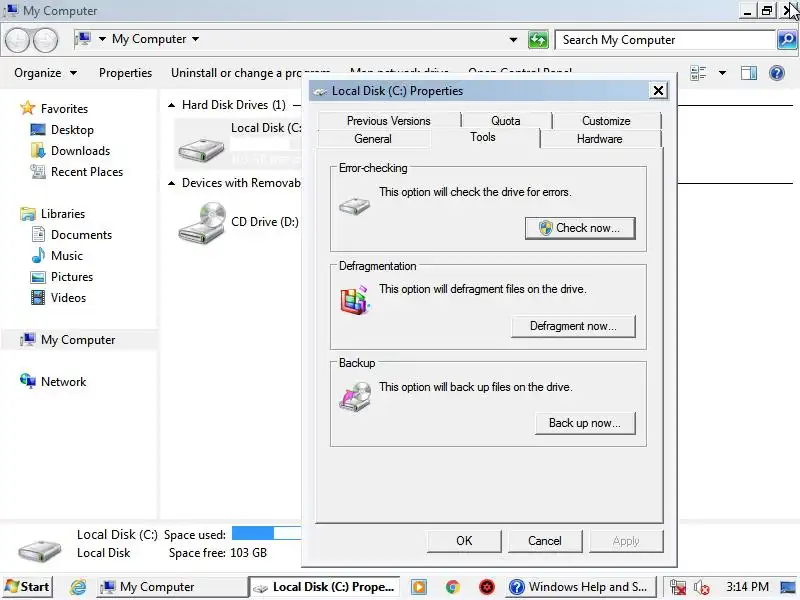Click the Search My Computer field
800x600 pixels.
[x=665, y=40]
